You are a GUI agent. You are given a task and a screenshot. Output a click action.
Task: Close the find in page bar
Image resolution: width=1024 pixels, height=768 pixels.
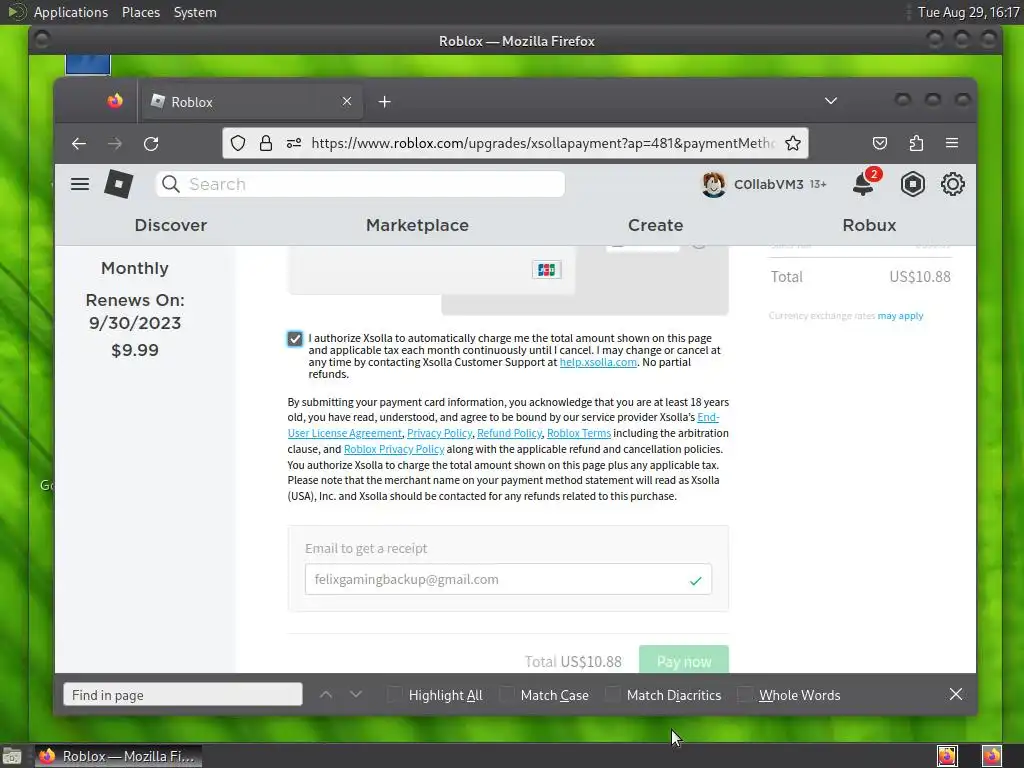point(955,694)
